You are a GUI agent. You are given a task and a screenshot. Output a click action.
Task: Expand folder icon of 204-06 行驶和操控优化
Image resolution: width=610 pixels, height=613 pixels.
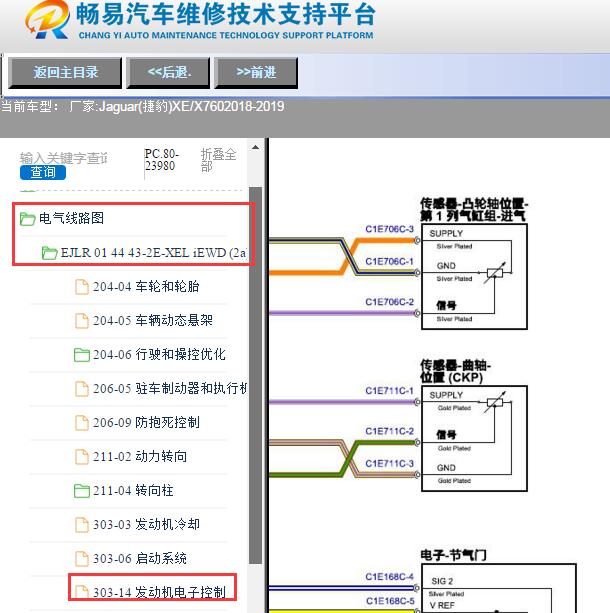tap(81, 355)
